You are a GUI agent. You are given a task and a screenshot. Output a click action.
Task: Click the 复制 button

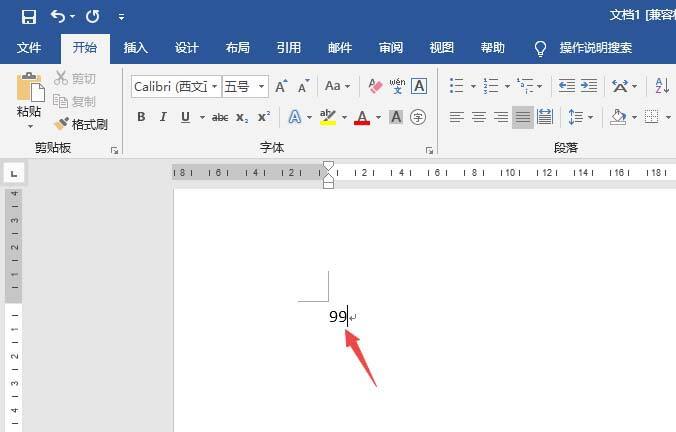click(x=74, y=101)
